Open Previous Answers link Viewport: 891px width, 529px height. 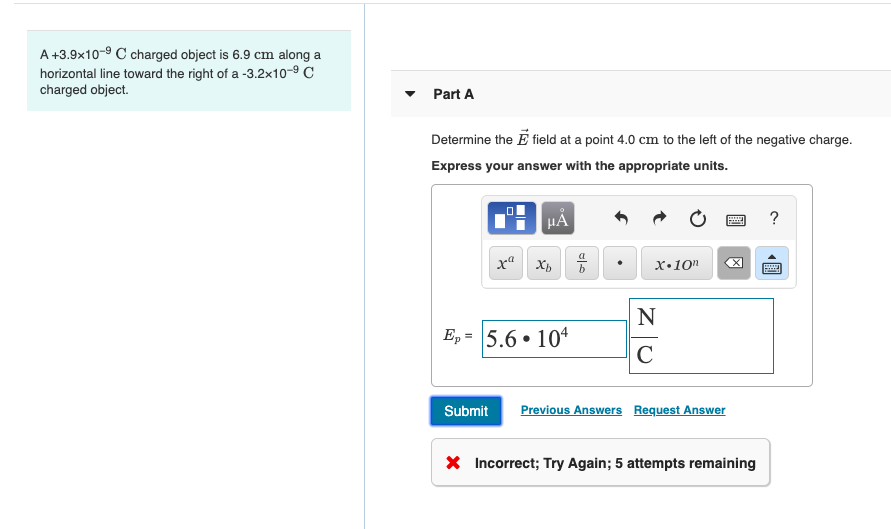(571, 410)
